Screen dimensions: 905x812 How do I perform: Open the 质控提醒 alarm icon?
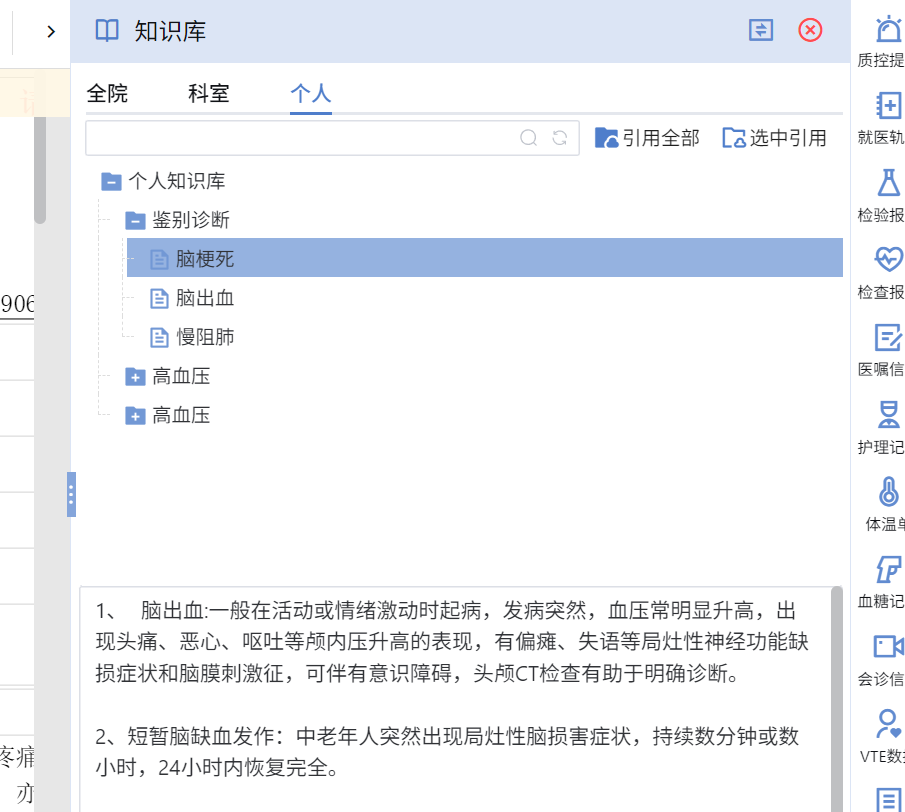(x=887, y=31)
